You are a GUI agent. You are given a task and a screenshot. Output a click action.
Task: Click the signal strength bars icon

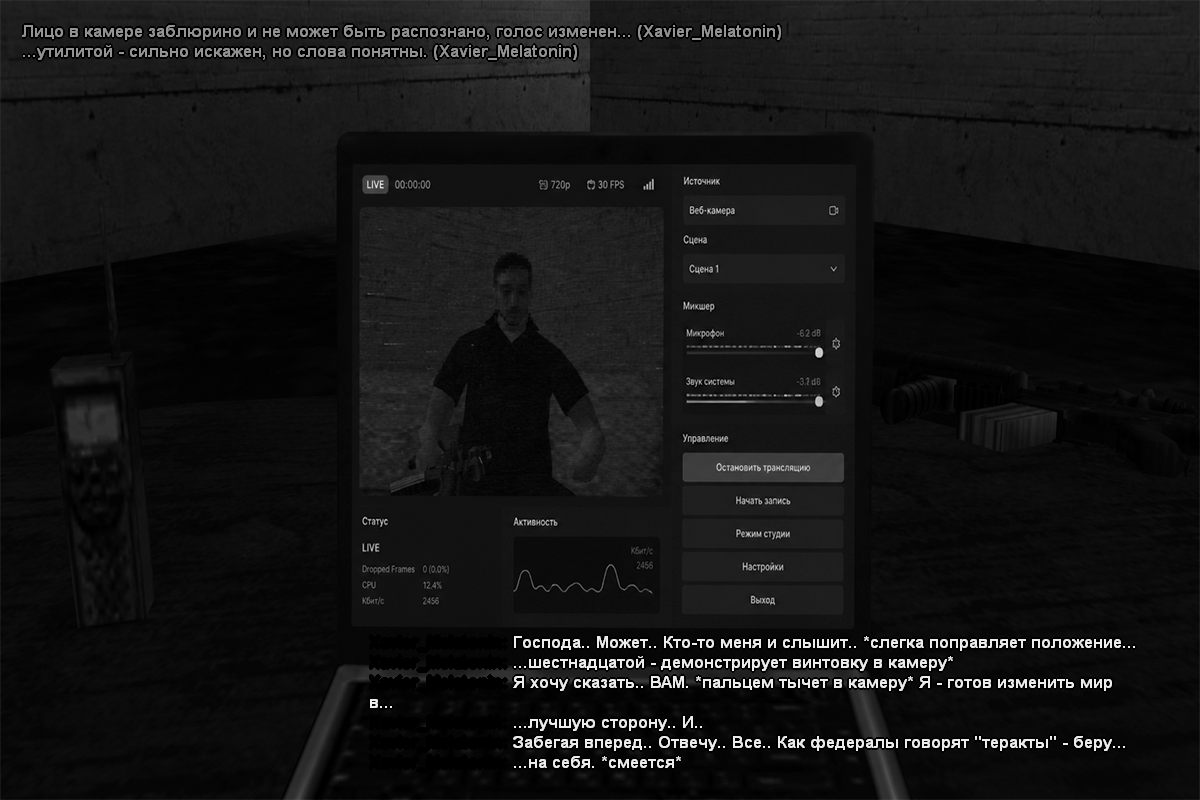(648, 185)
